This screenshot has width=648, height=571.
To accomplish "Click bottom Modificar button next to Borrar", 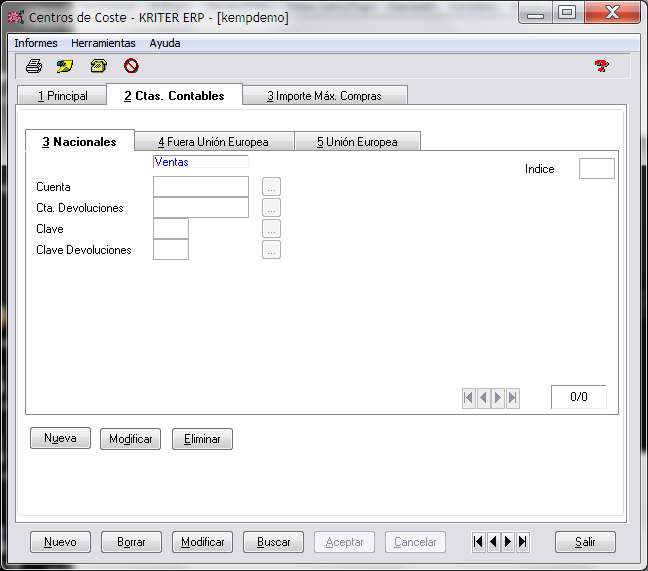I will (202, 542).
